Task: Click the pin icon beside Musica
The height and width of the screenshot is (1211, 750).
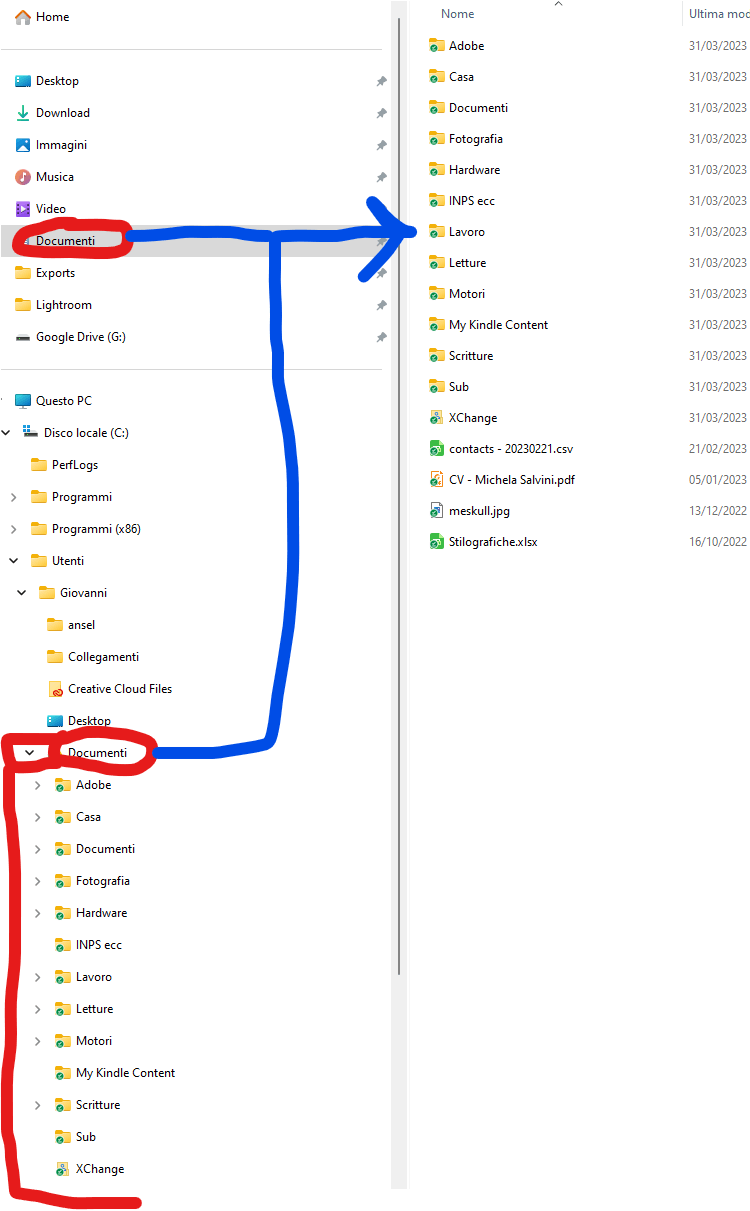Action: point(381,177)
